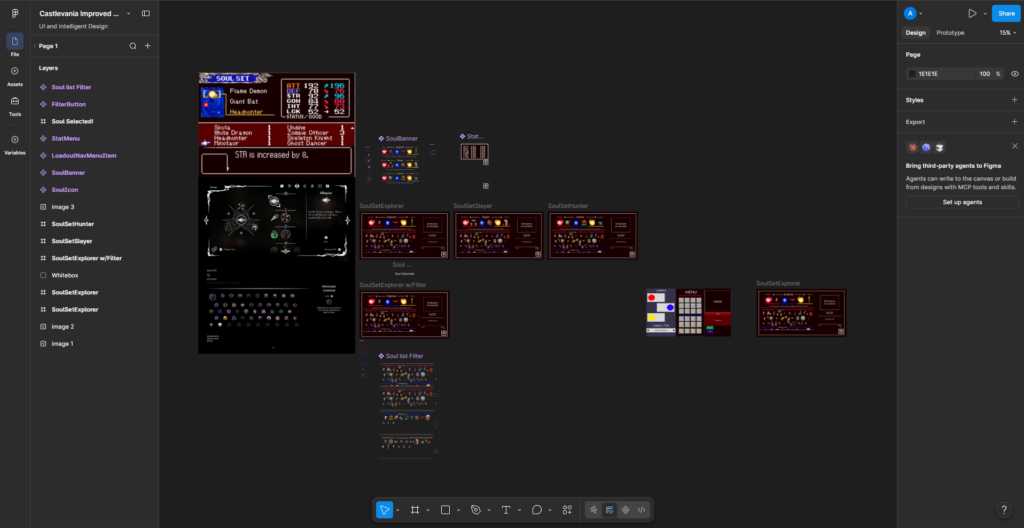Click the Share button
The height and width of the screenshot is (528, 1024).
pyautogui.click(x=1006, y=13)
